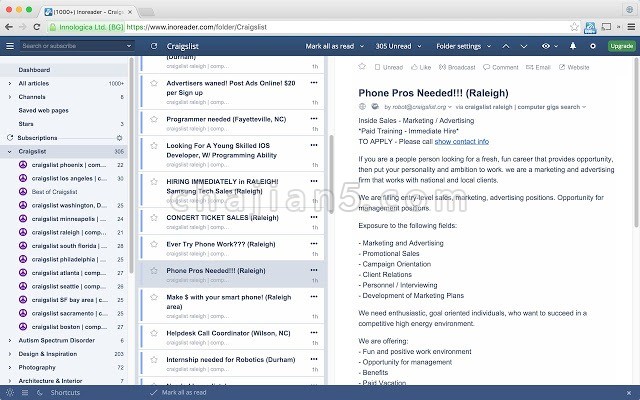This screenshot has height=400, width=640.
Task: Select craigslist phoenix feed
Action: tap(69, 165)
